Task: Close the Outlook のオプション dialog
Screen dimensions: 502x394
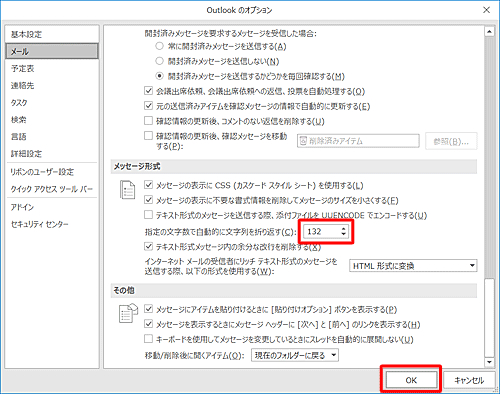Action: point(487,10)
